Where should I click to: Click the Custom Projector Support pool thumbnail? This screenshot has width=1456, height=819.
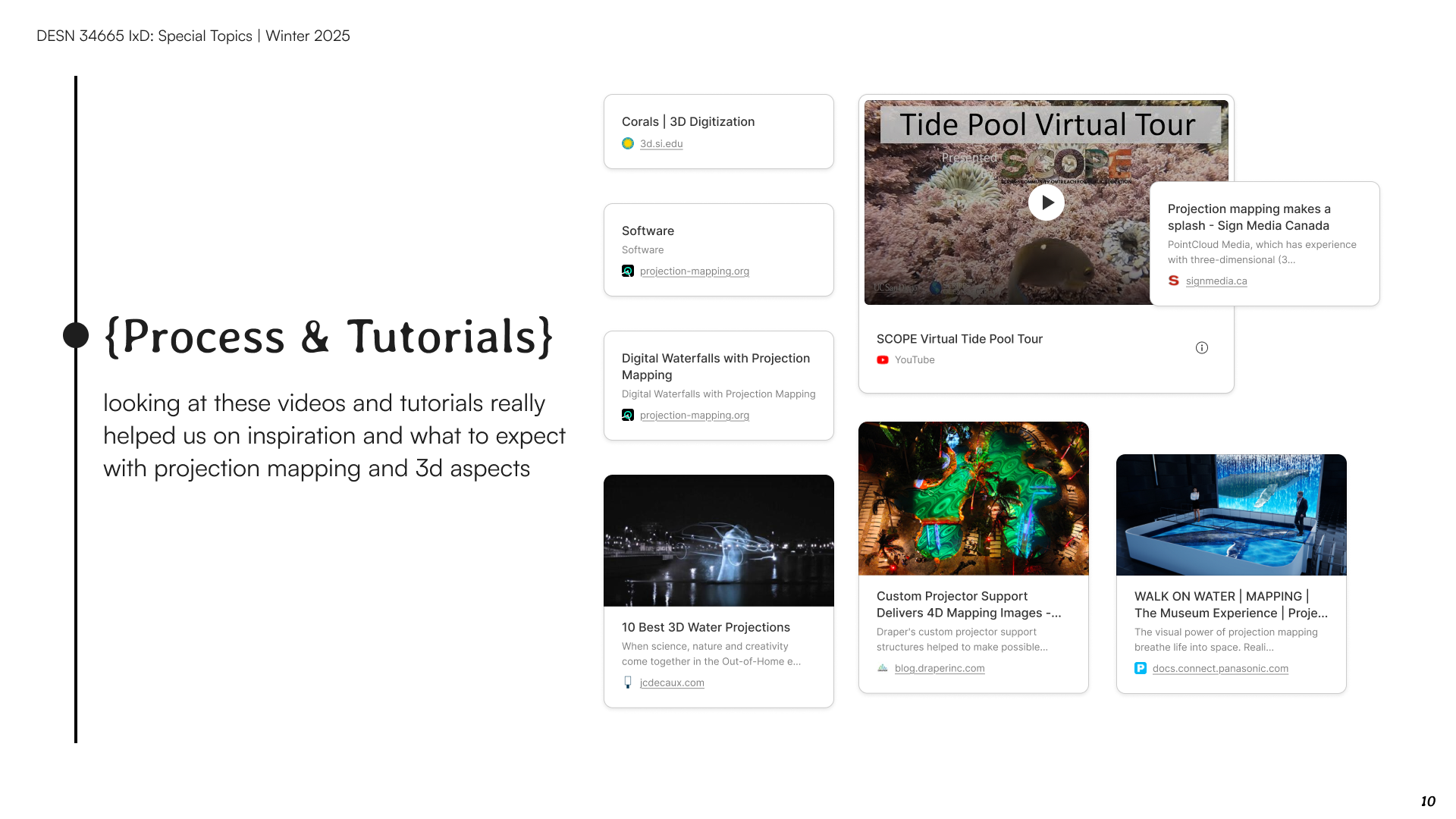(x=973, y=498)
